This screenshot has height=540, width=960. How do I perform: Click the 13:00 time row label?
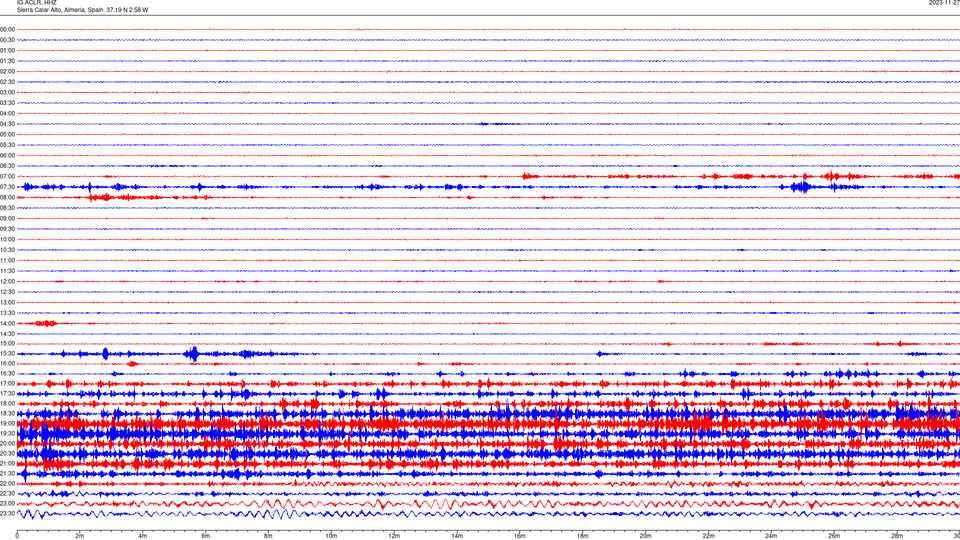pos(7,302)
